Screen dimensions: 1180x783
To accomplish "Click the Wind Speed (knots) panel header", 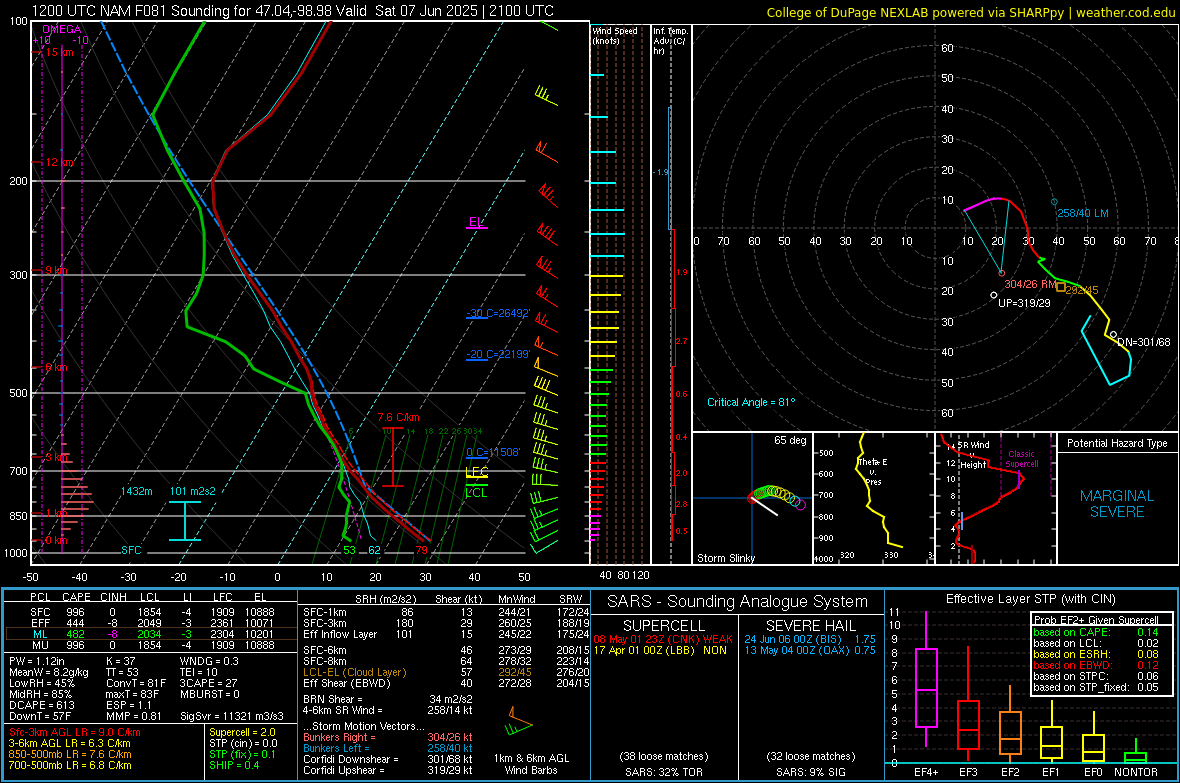I will 615,35.
